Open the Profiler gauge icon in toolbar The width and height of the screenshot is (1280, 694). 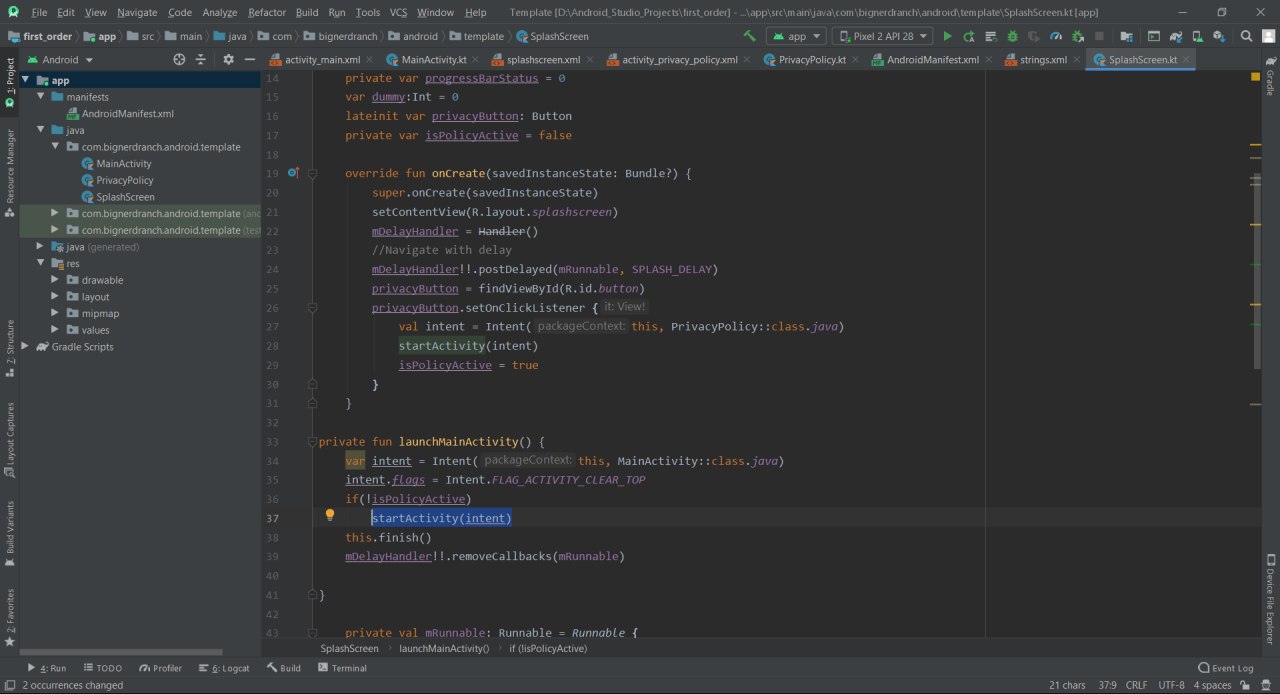[1056, 36]
